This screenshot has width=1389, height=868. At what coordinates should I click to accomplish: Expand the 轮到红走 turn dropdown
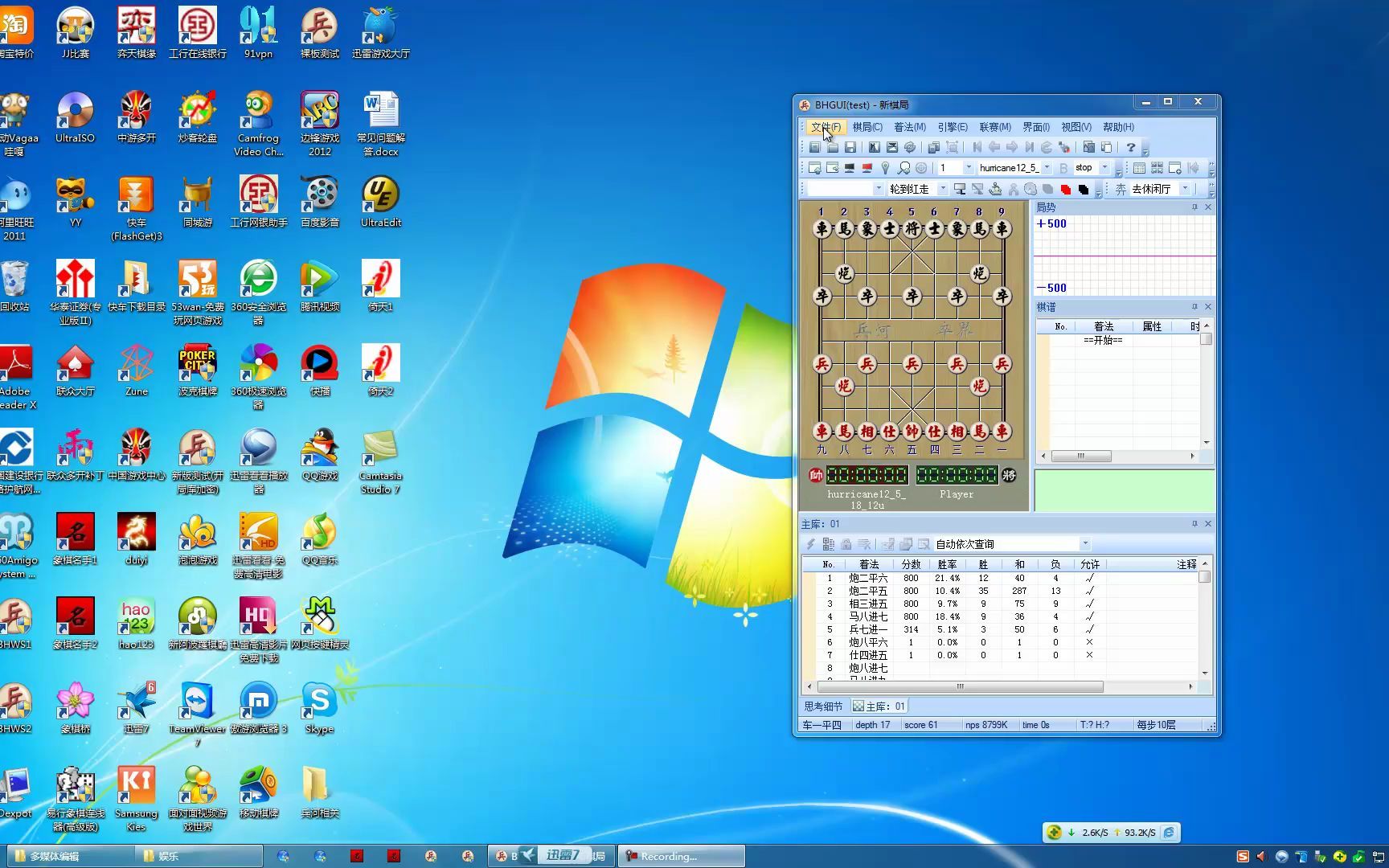coord(944,189)
